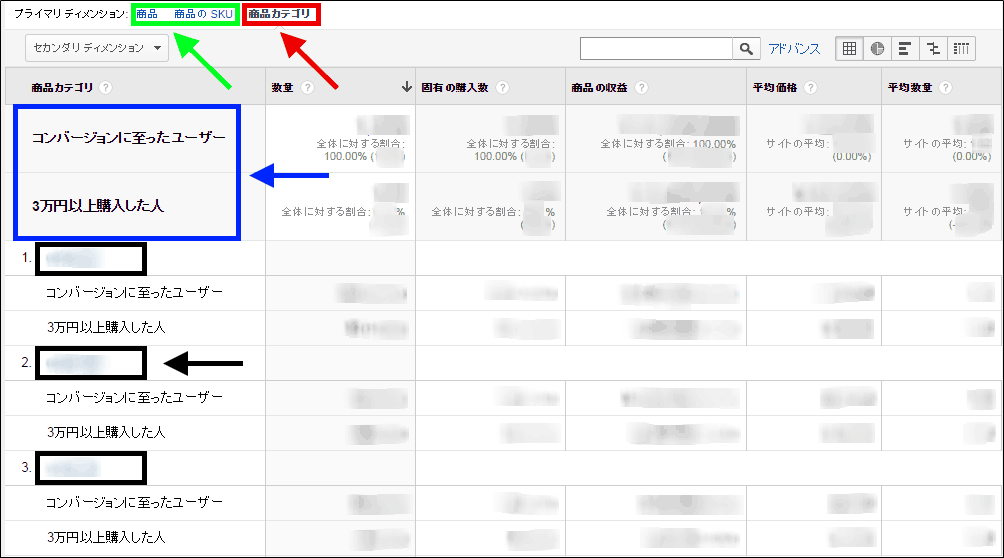The height and width of the screenshot is (558, 1004).
Task: Click 3万円以上購入した人 under row 3
Action: point(106,537)
